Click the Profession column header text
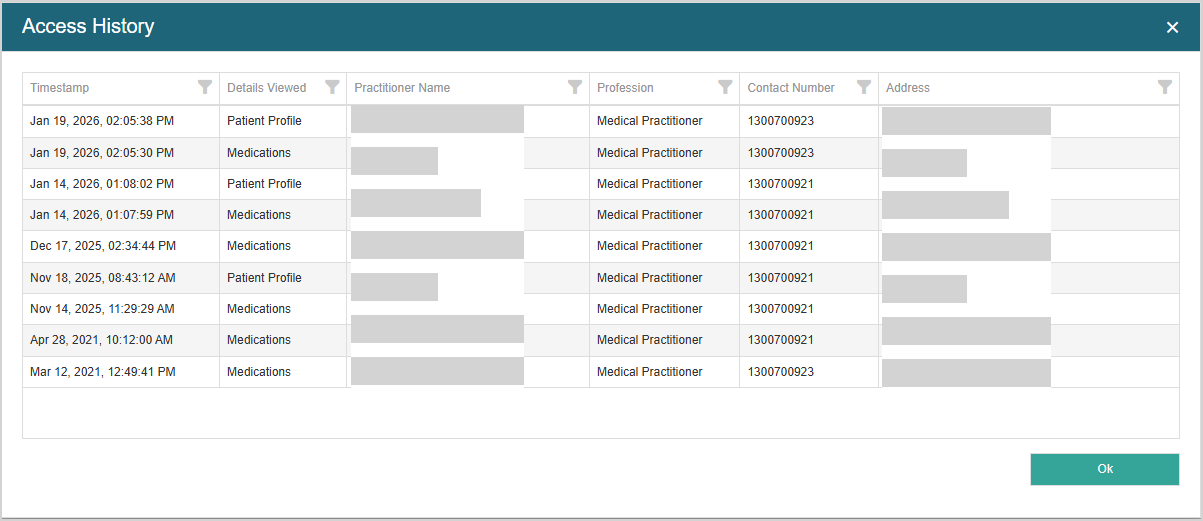Image resolution: width=1203 pixels, height=521 pixels. pos(625,88)
